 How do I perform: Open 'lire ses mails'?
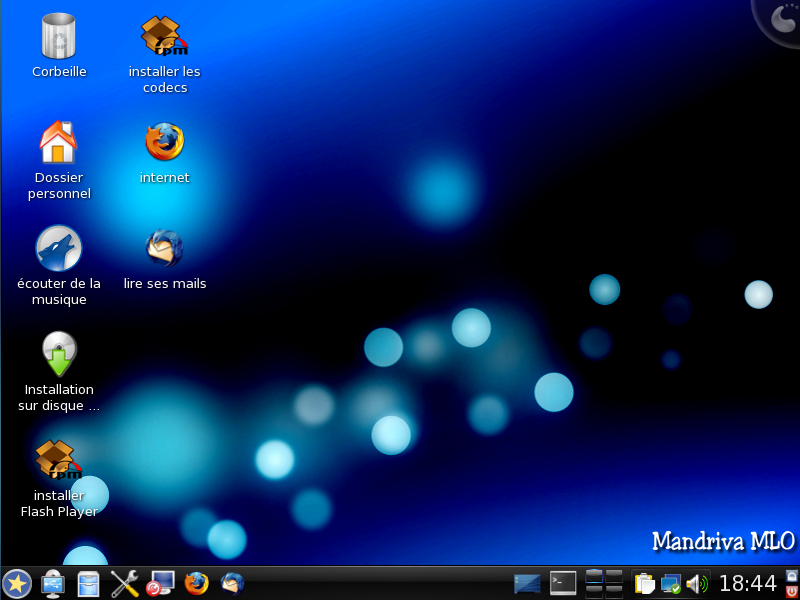[x=163, y=247]
